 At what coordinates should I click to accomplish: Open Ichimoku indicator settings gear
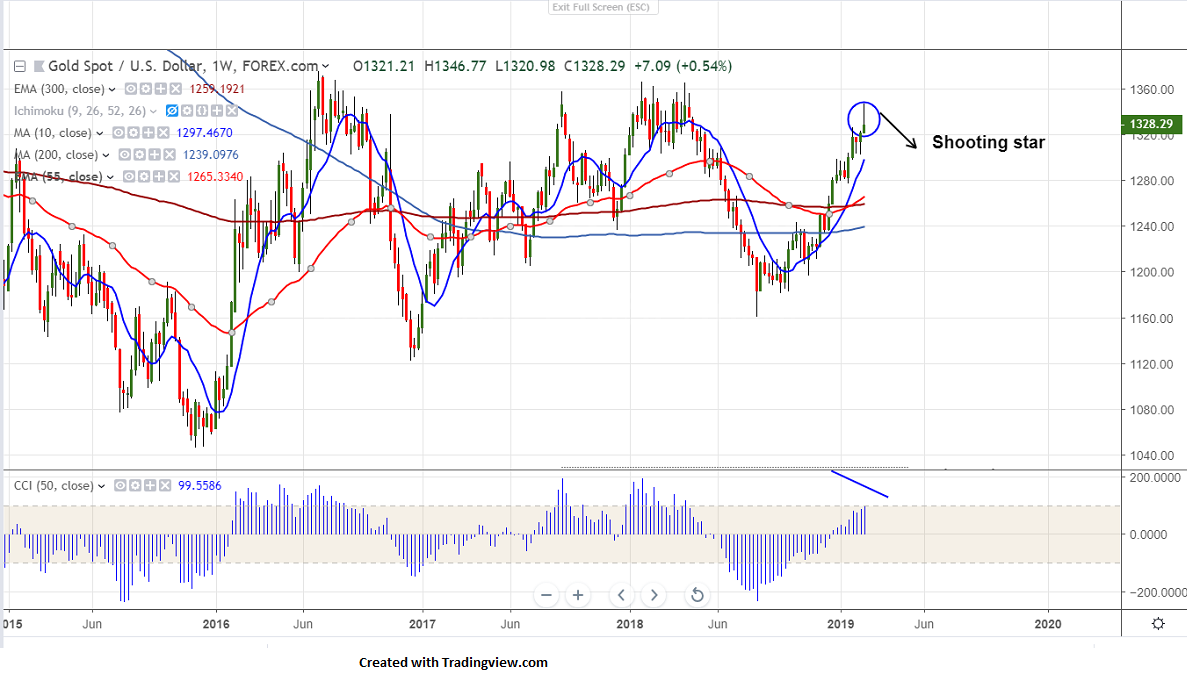[x=187, y=111]
